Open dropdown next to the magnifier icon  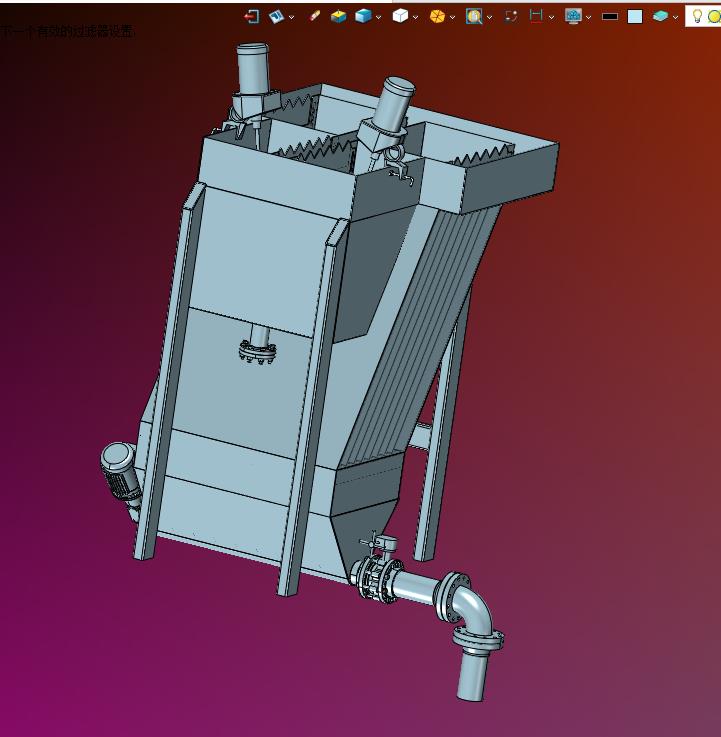coord(489,17)
